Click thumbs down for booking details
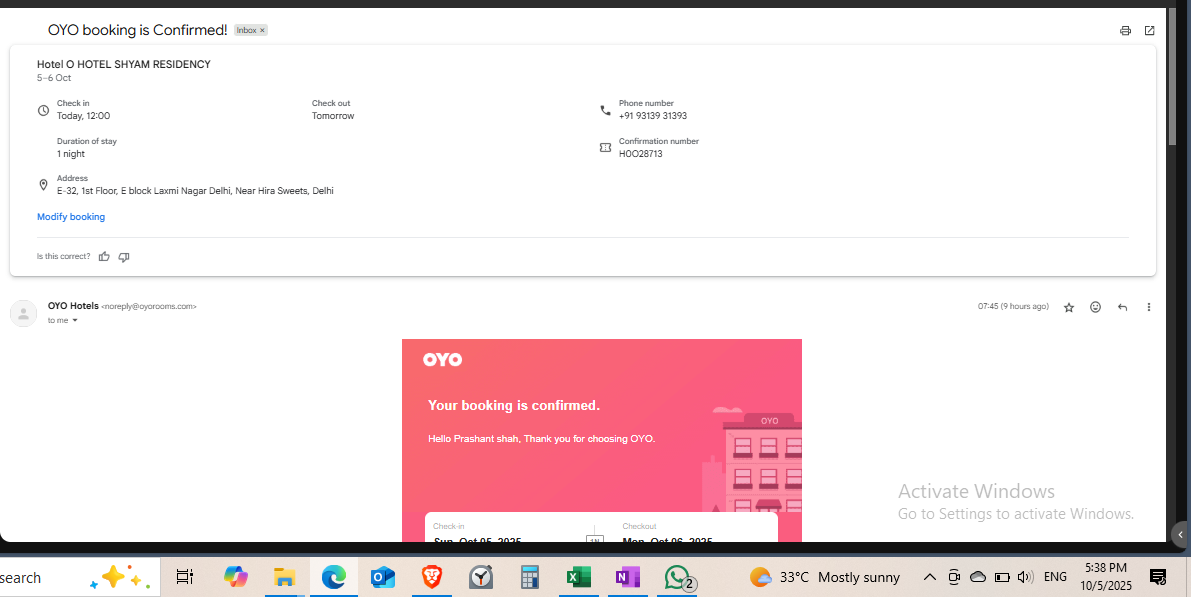This screenshot has height=597, width=1191. pyautogui.click(x=124, y=257)
